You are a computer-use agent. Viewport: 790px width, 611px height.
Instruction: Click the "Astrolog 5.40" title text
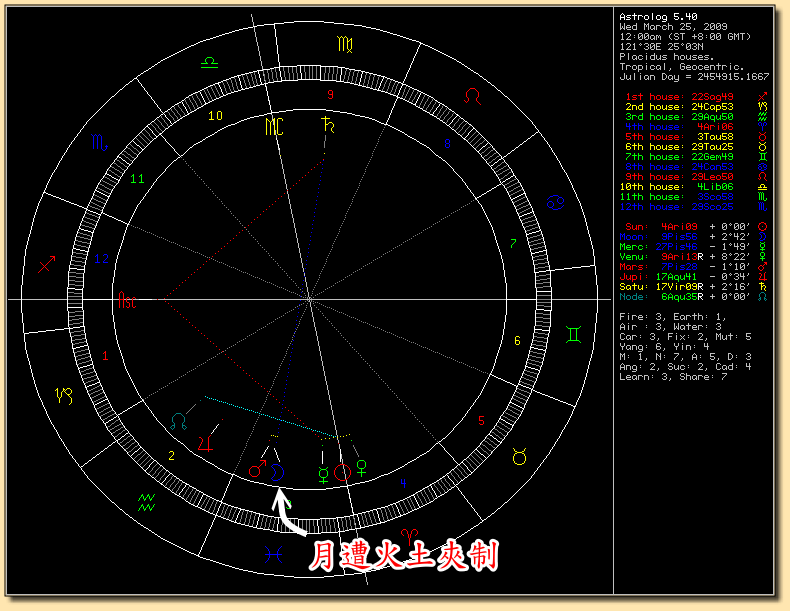pos(658,17)
